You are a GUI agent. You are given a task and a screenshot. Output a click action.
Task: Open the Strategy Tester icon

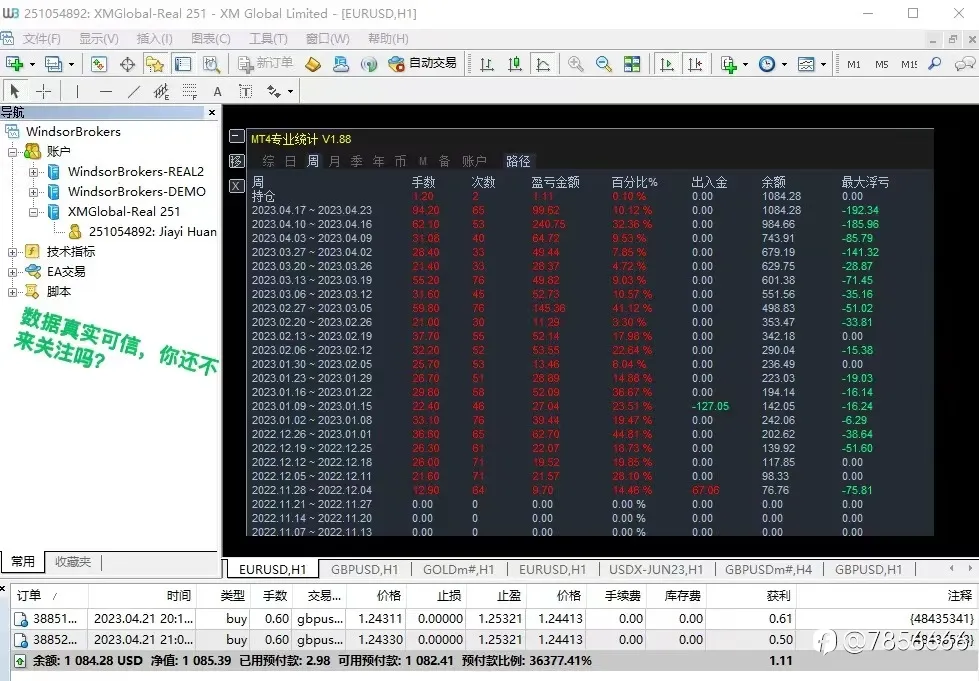[x=211, y=64]
